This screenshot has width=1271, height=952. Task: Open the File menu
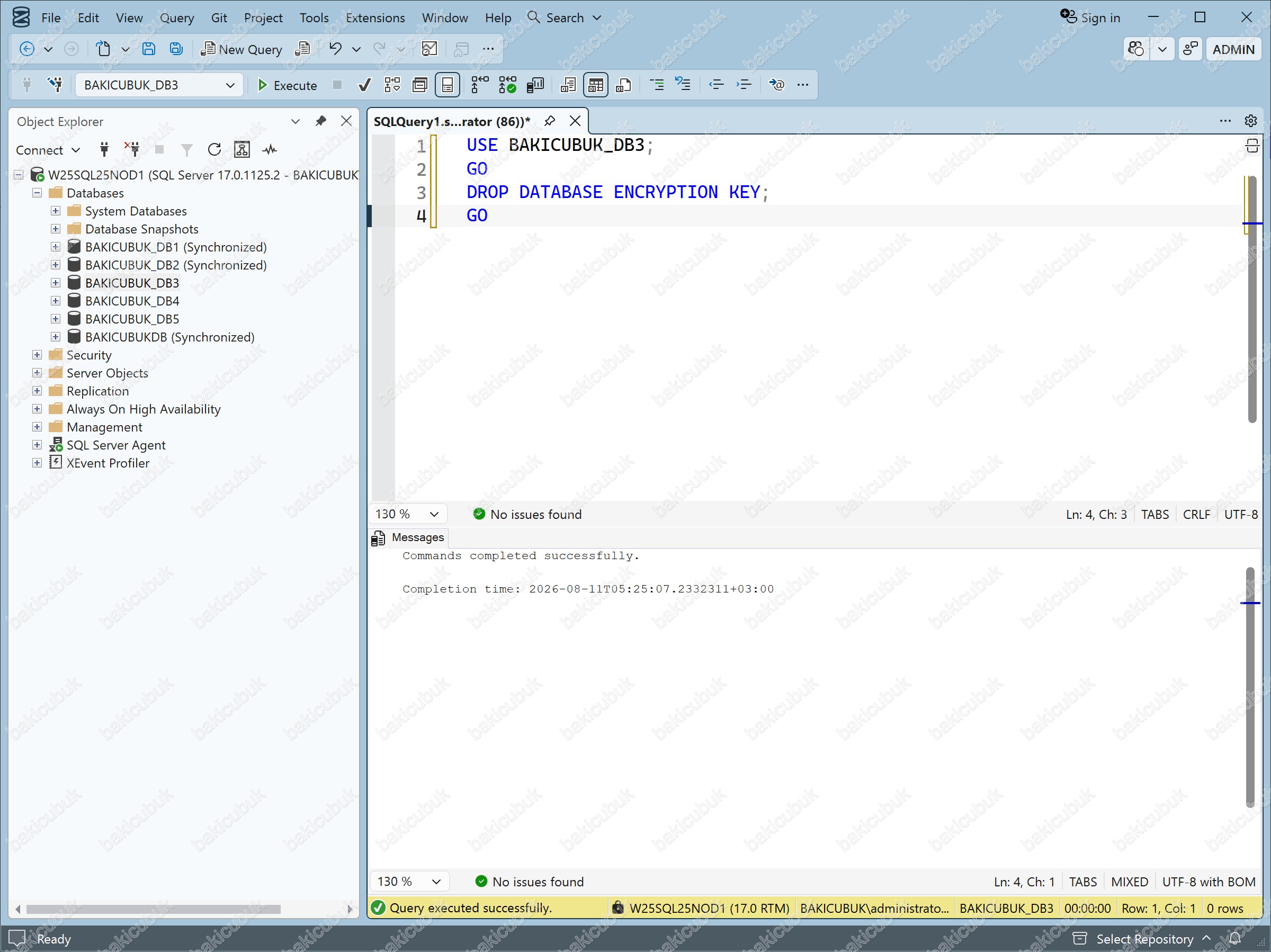50,18
